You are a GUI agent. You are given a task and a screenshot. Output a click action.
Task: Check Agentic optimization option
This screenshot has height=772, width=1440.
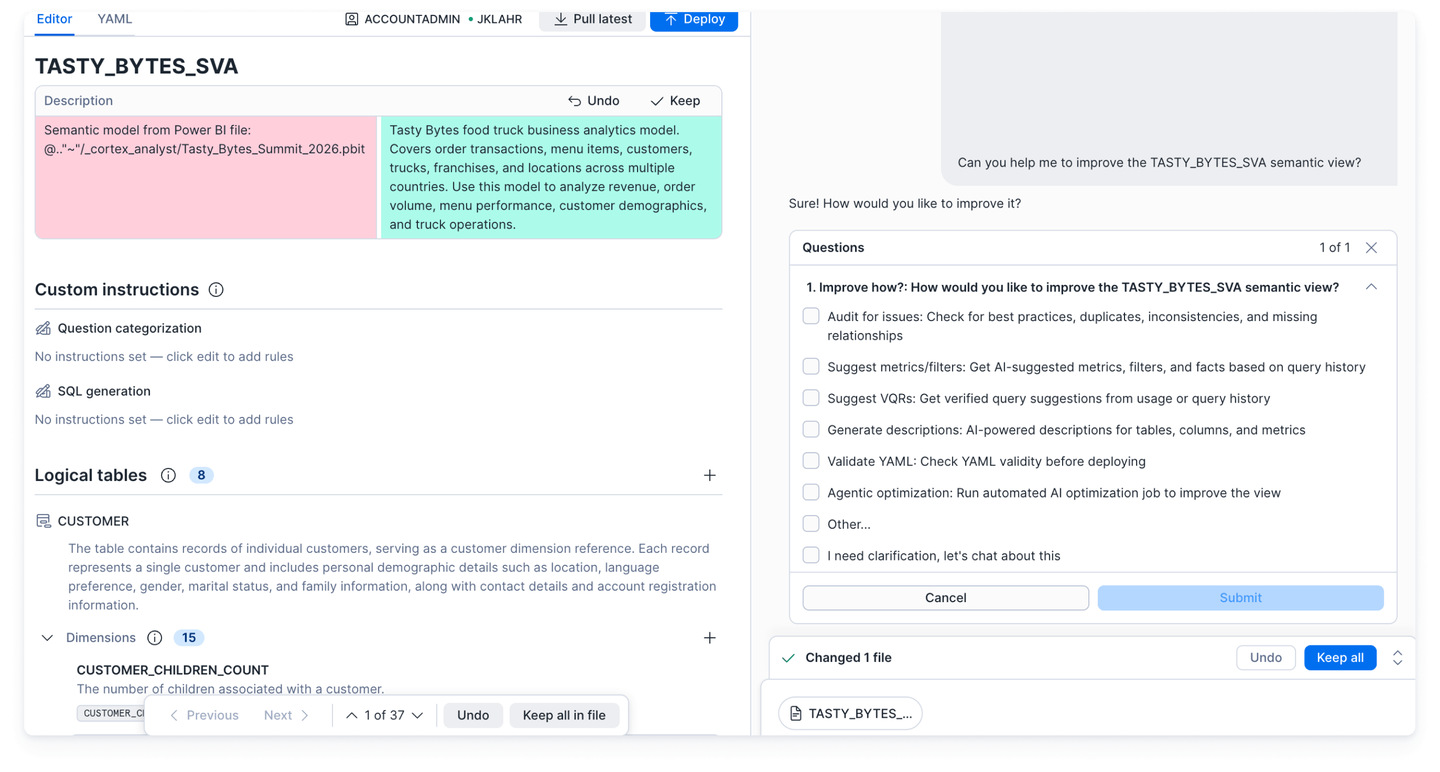[x=811, y=493]
